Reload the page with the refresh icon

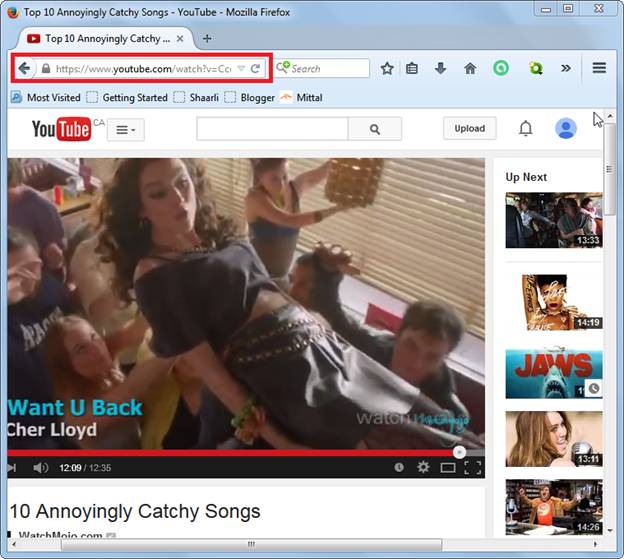[255, 68]
